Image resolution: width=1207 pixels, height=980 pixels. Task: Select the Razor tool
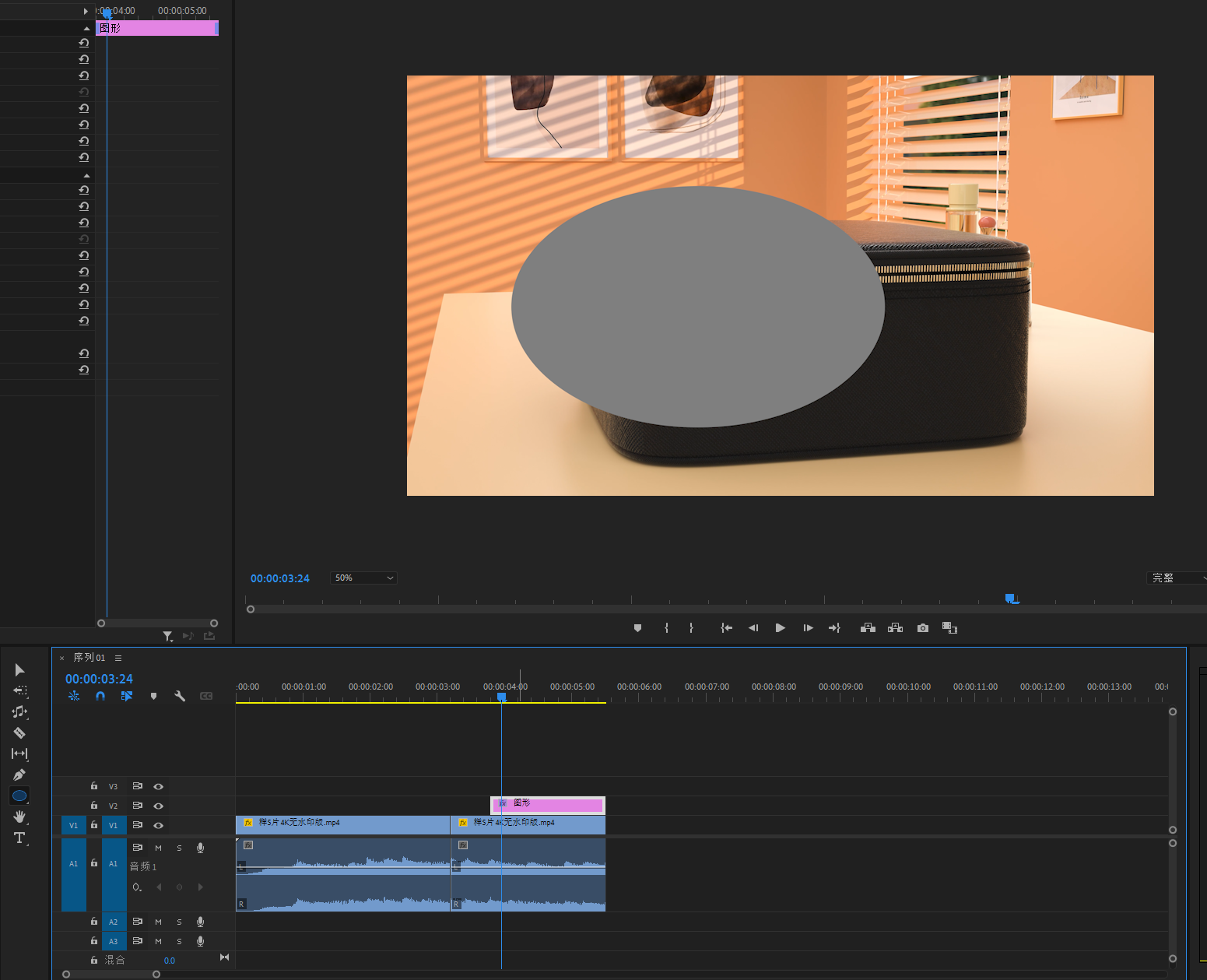(19, 732)
